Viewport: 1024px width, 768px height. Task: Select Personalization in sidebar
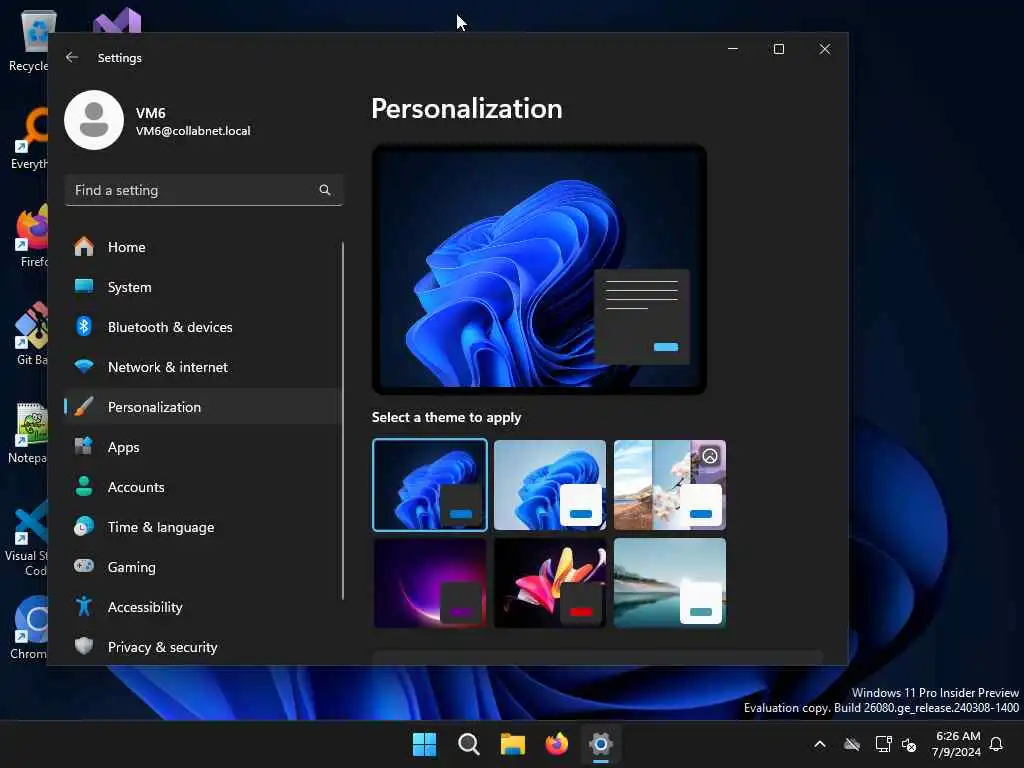(202, 407)
